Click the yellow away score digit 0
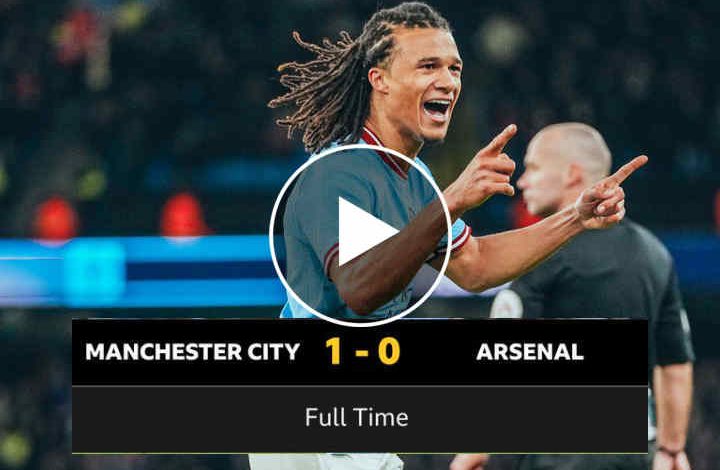This screenshot has height=470, width=720. (x=389, y=352)
